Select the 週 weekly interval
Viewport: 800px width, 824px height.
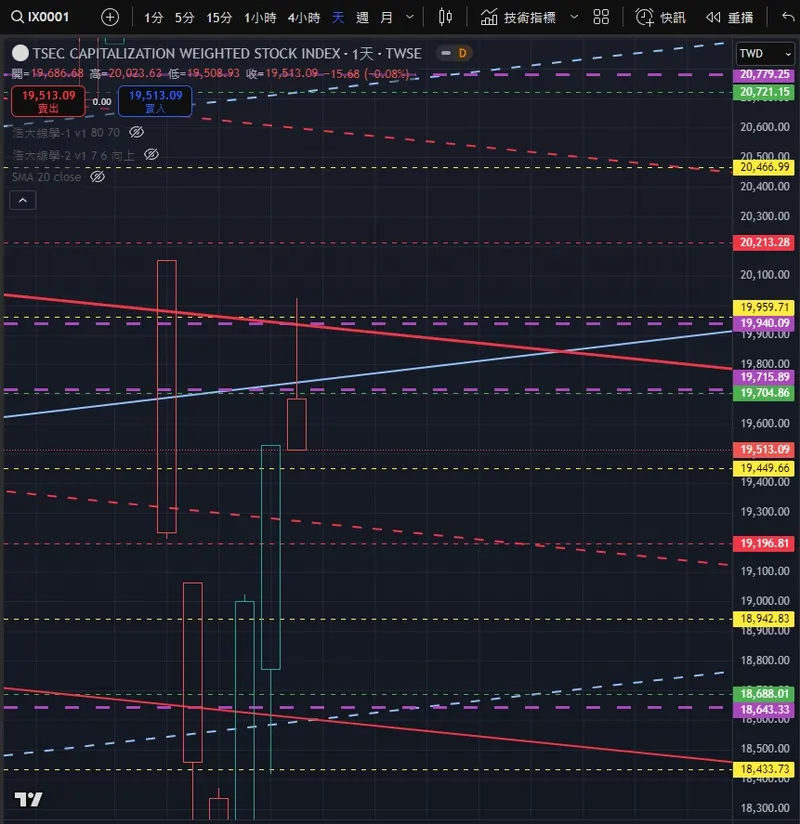pos(362,18)
